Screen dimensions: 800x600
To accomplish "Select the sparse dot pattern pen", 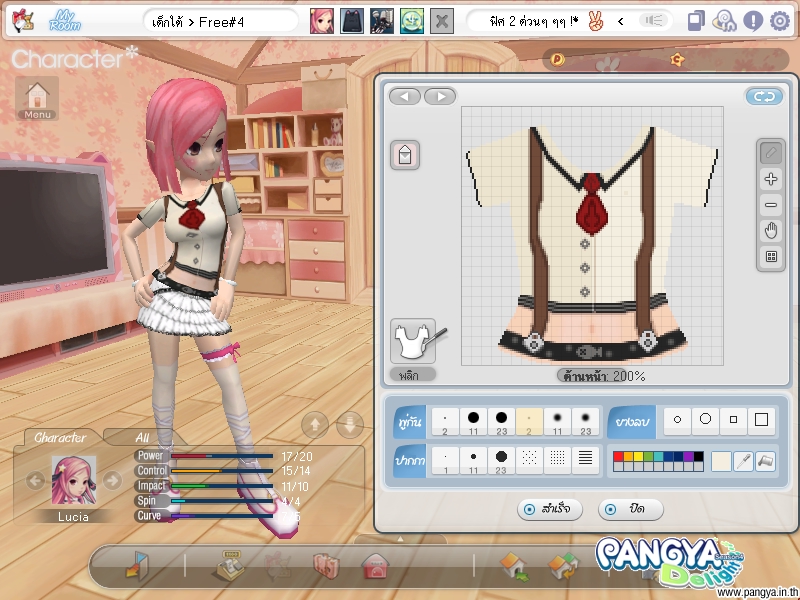I will tap(529, 461).
